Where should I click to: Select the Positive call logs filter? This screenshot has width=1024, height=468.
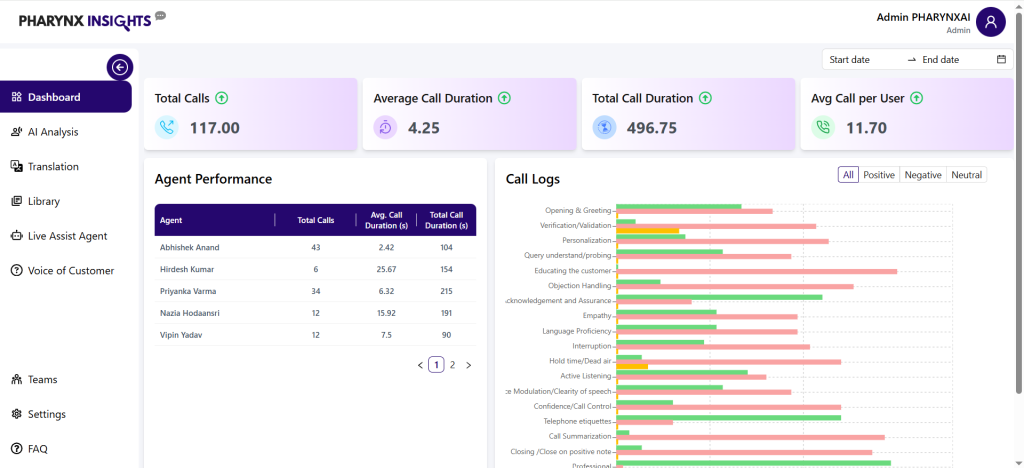click(x=879, y=175)
